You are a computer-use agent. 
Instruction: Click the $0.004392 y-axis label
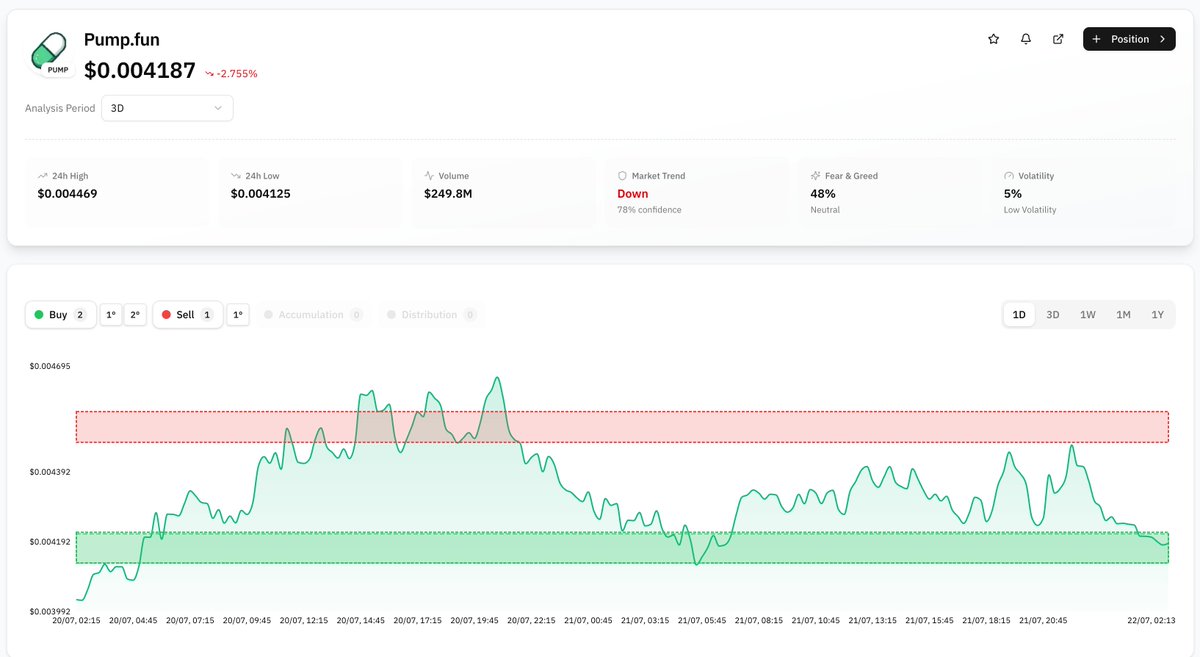[x=50, y=472]
